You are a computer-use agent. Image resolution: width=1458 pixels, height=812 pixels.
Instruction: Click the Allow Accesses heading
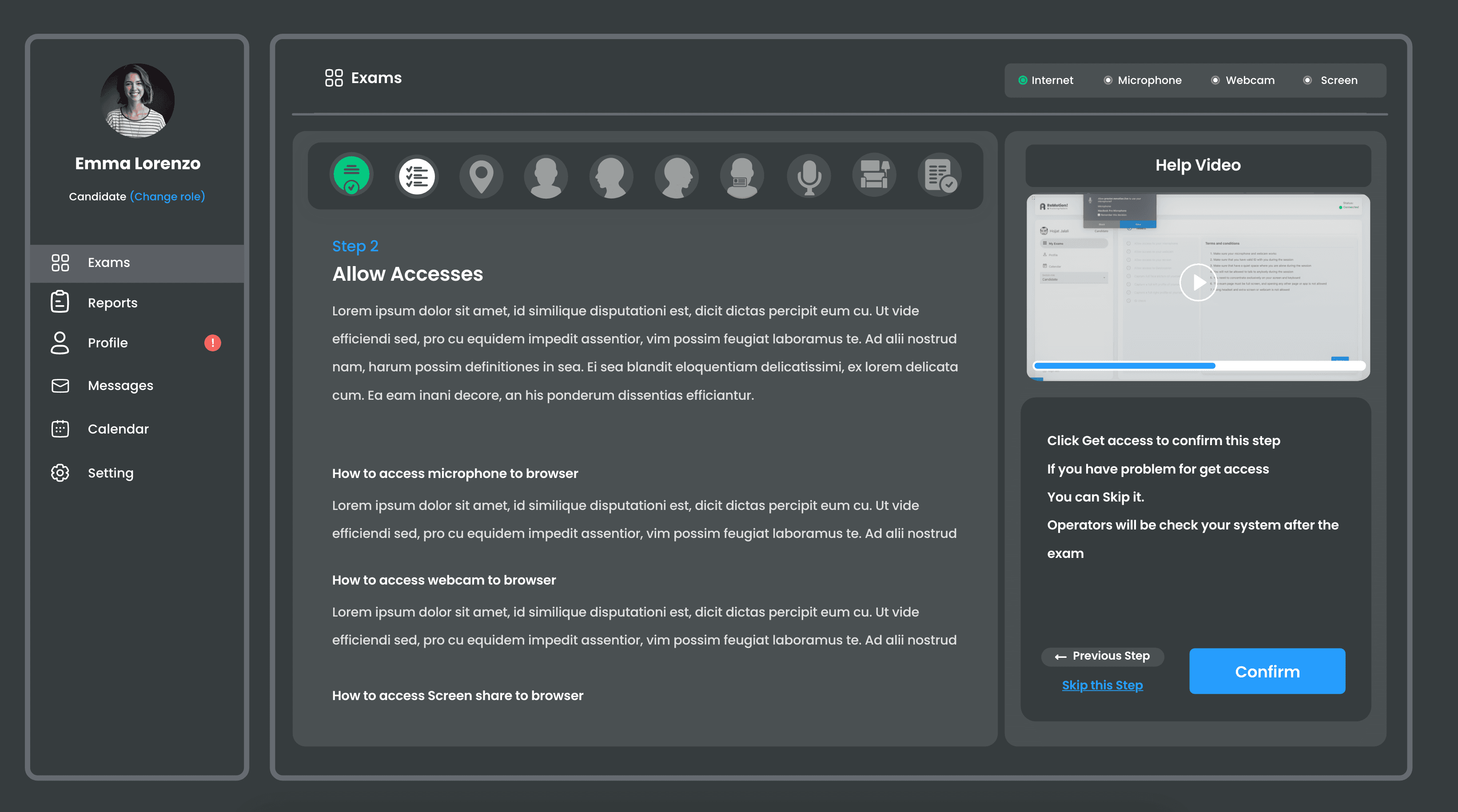point(407,274)
